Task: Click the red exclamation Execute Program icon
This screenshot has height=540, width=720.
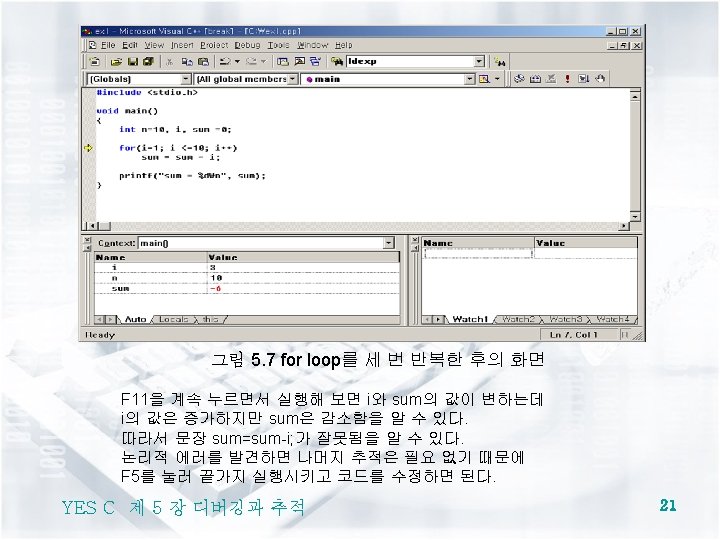Action: (568, 79)
